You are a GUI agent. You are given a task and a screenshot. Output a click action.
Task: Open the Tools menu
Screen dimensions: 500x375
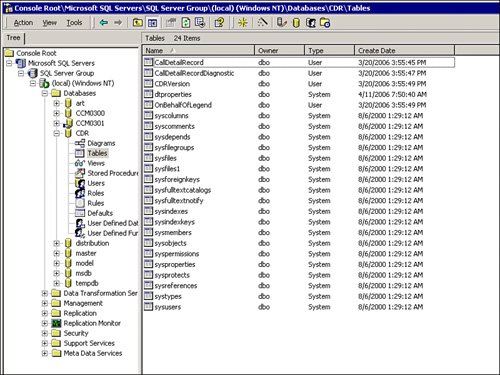pos(74,23)
